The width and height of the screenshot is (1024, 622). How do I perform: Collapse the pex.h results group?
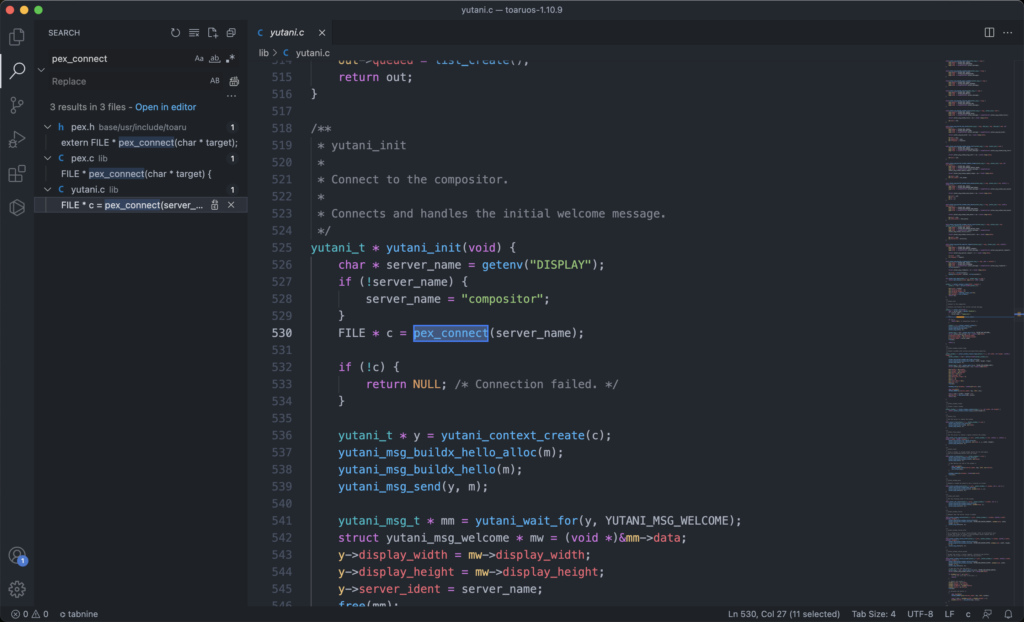[x=48, y=127]
